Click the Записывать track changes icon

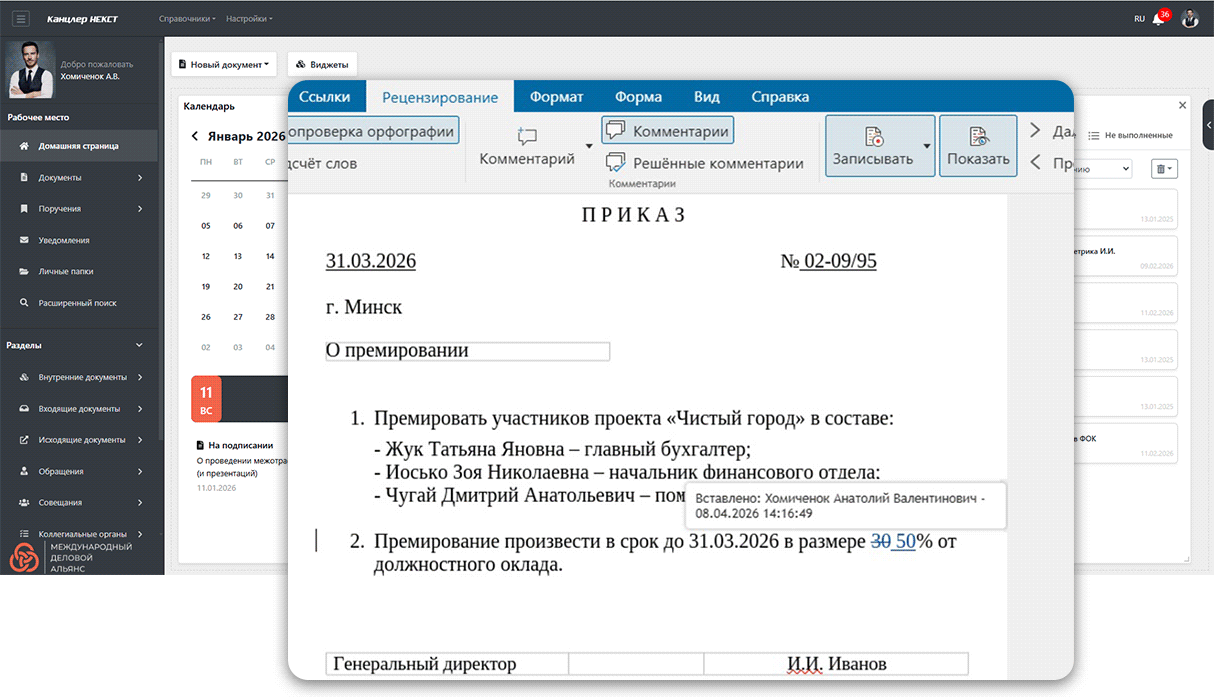[x=873, y=137]
